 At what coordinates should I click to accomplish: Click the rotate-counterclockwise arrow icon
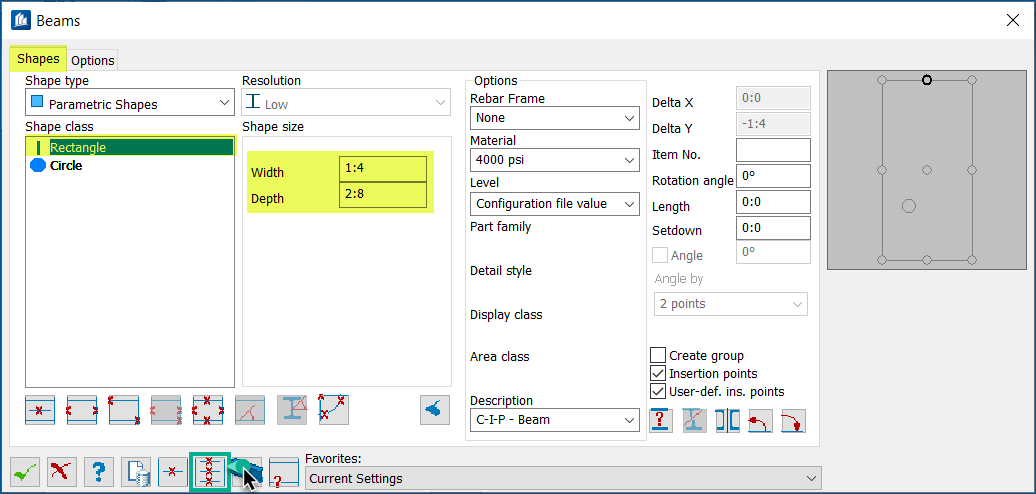(760, 421)
